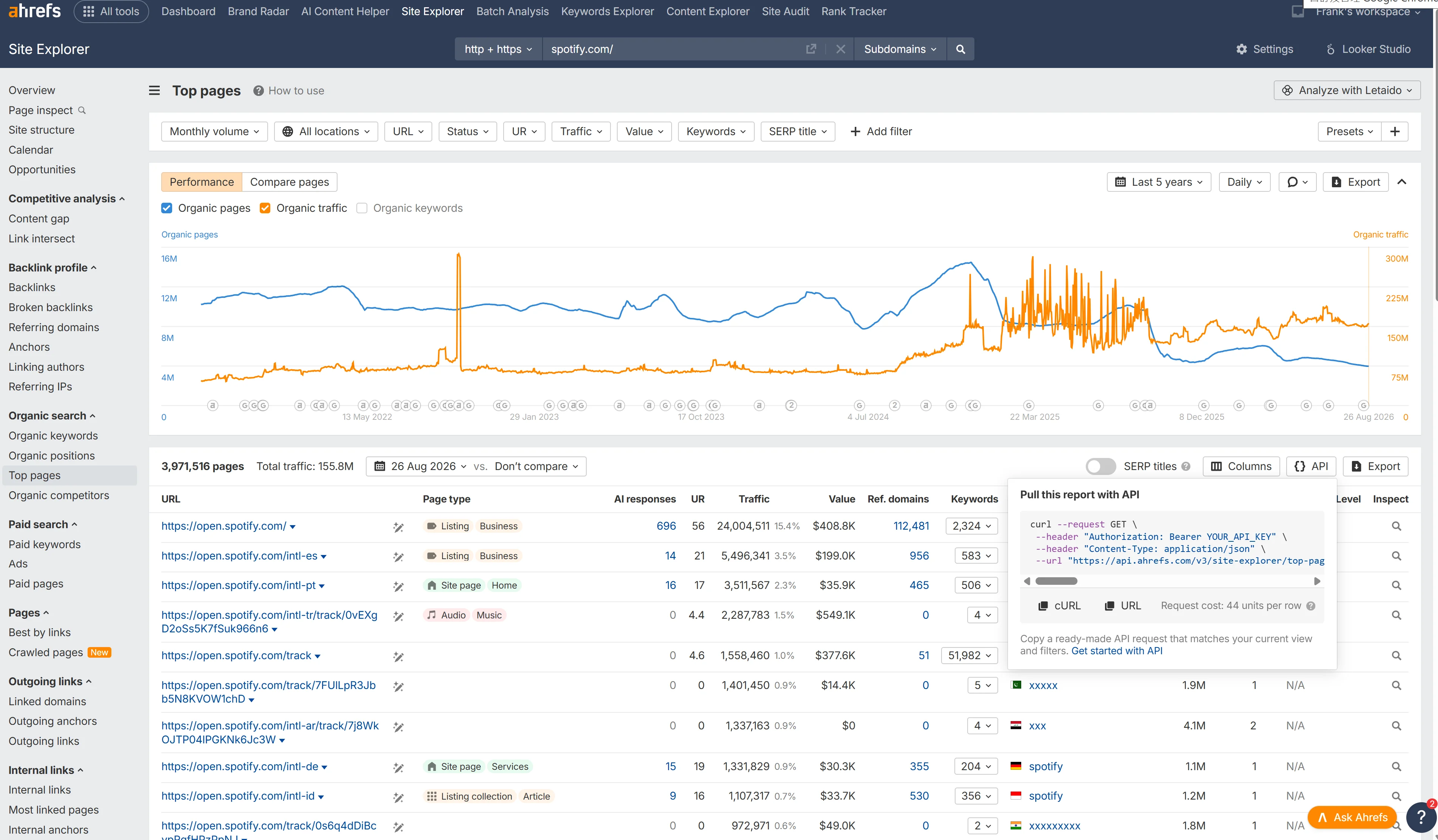Click the search magnifier button
This screenshot has height=840, width=1438.
(960, 49)
